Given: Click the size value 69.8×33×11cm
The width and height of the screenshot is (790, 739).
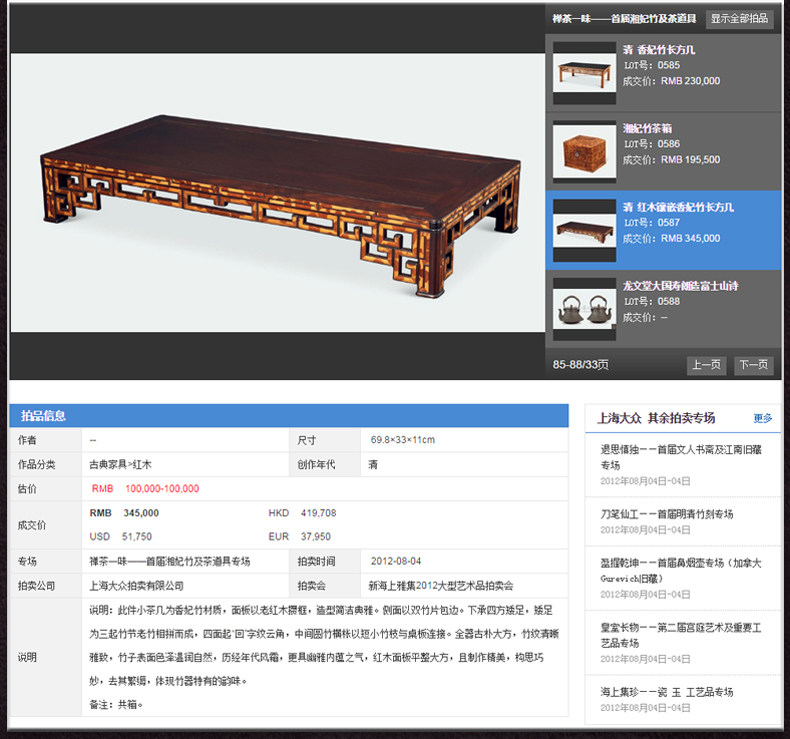Looking at the screenshot, I should 403,440.
